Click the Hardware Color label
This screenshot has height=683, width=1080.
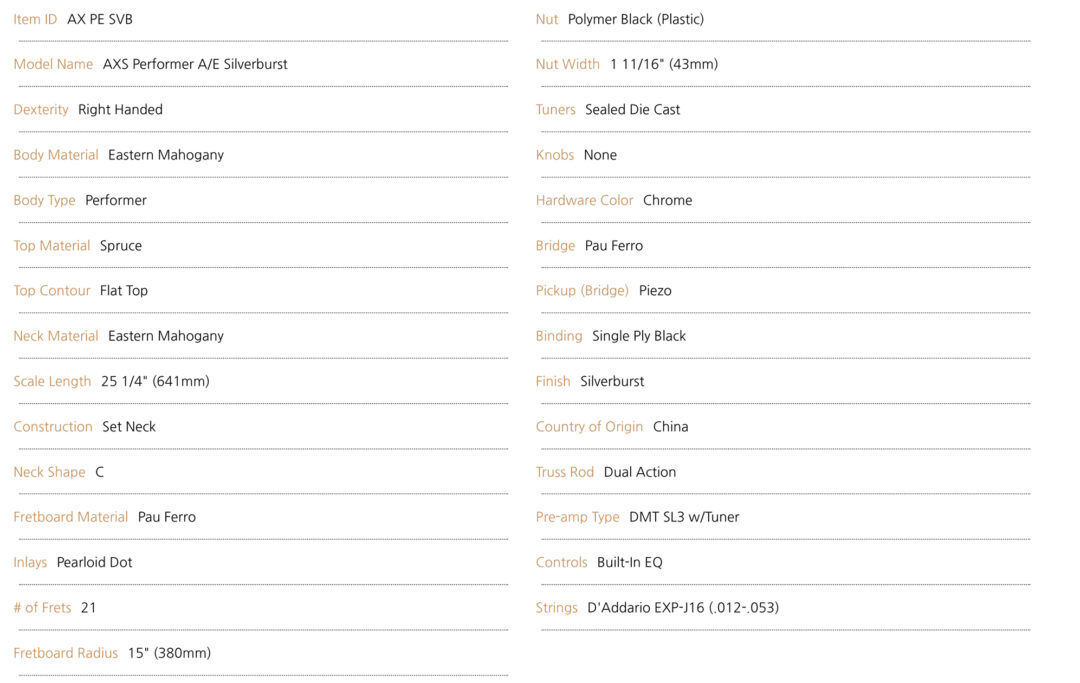click(585, 200)
